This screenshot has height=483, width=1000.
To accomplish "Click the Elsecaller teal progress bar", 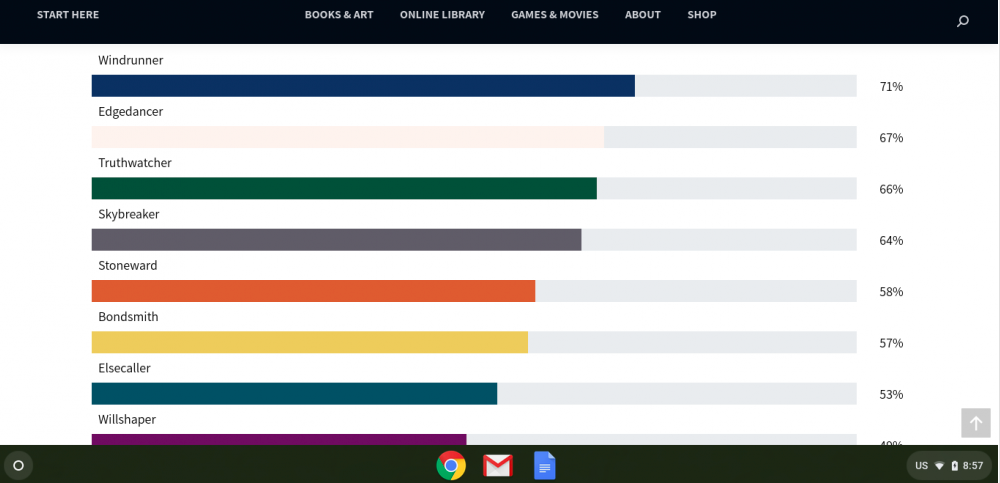I will point(294,394).
